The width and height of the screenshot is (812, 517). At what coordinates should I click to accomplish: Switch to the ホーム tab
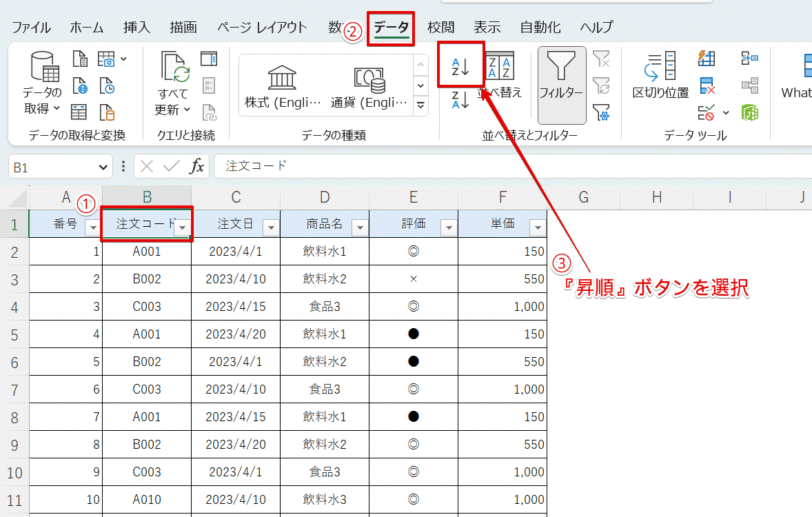(86, 27)
